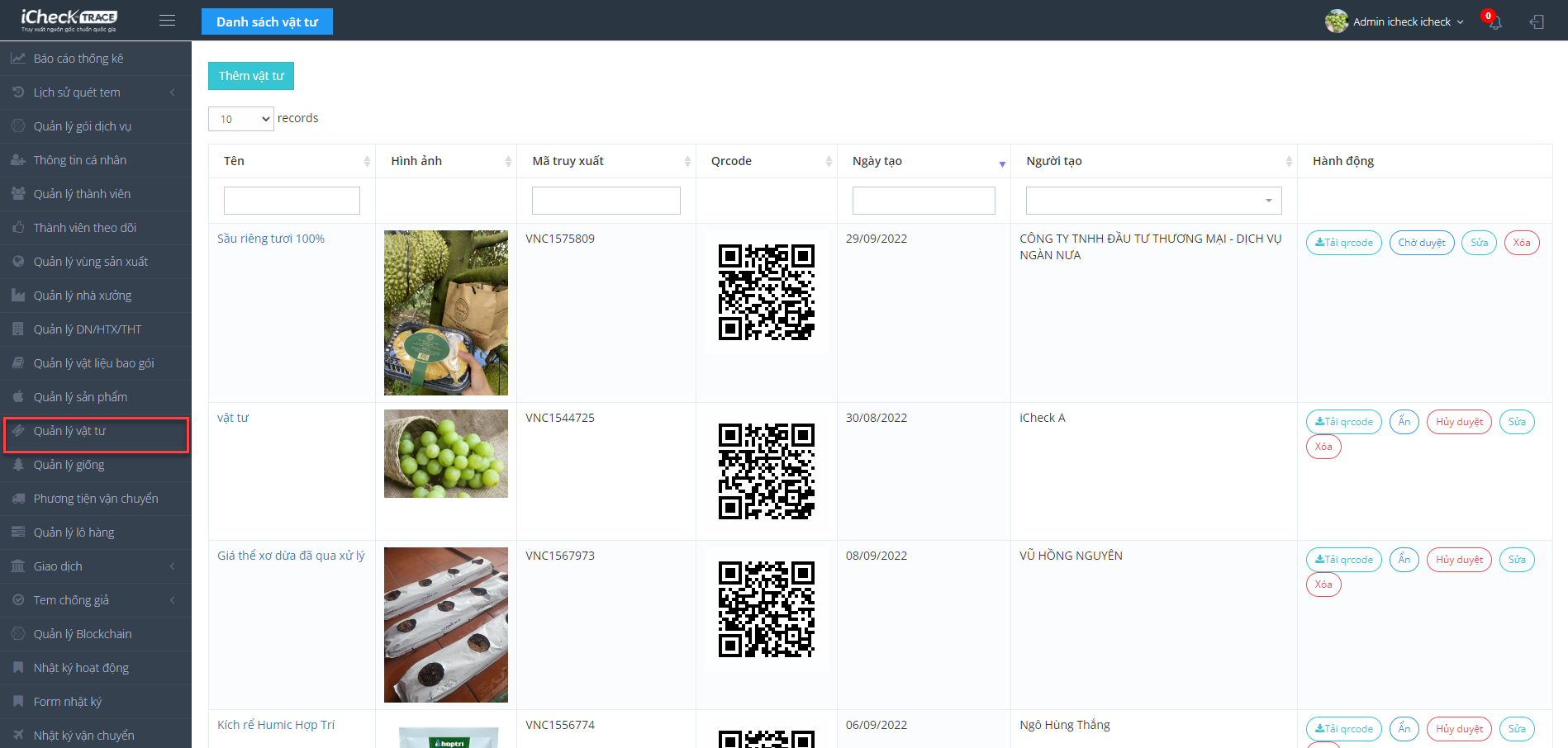Toggle the hamburger sidebar menu icon
This screenshot has width=1568, height=748.
[167, 21]
